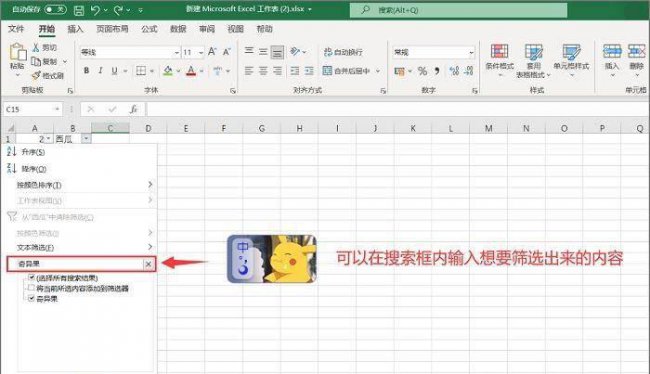
Task: Click the Increase Decimal icon
Action: [454, 71]
